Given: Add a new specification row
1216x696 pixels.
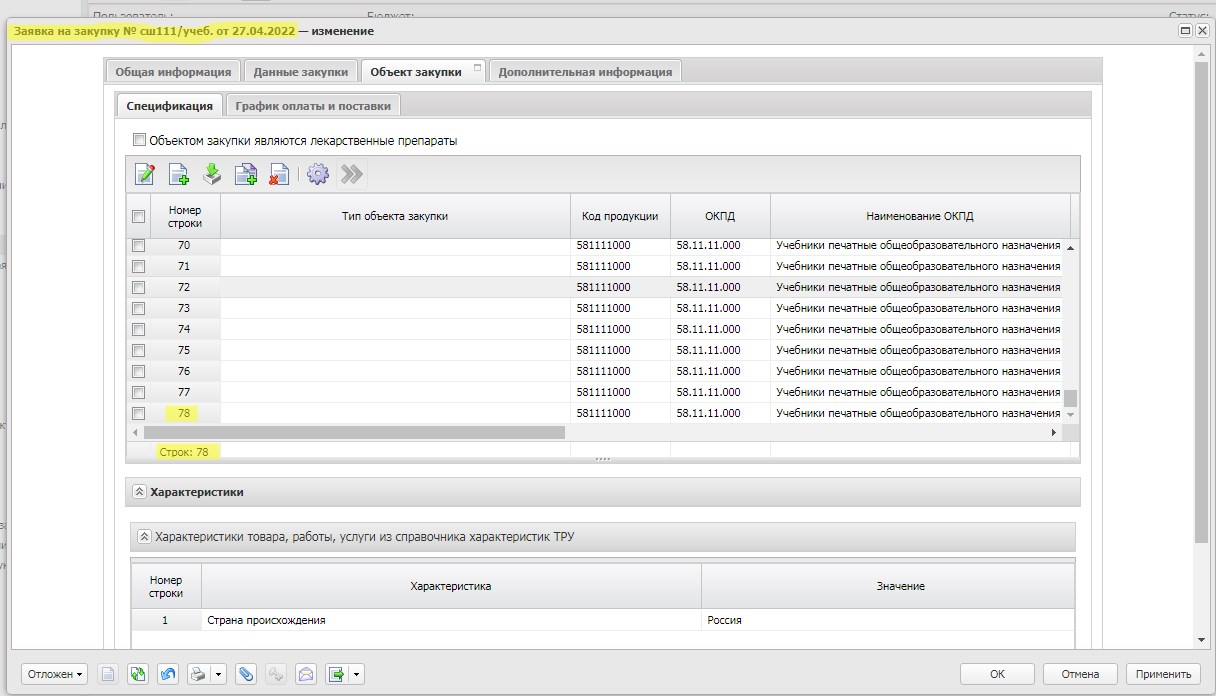Looking at the screenshot, I should pyautogui.click(x=179, y=175).
